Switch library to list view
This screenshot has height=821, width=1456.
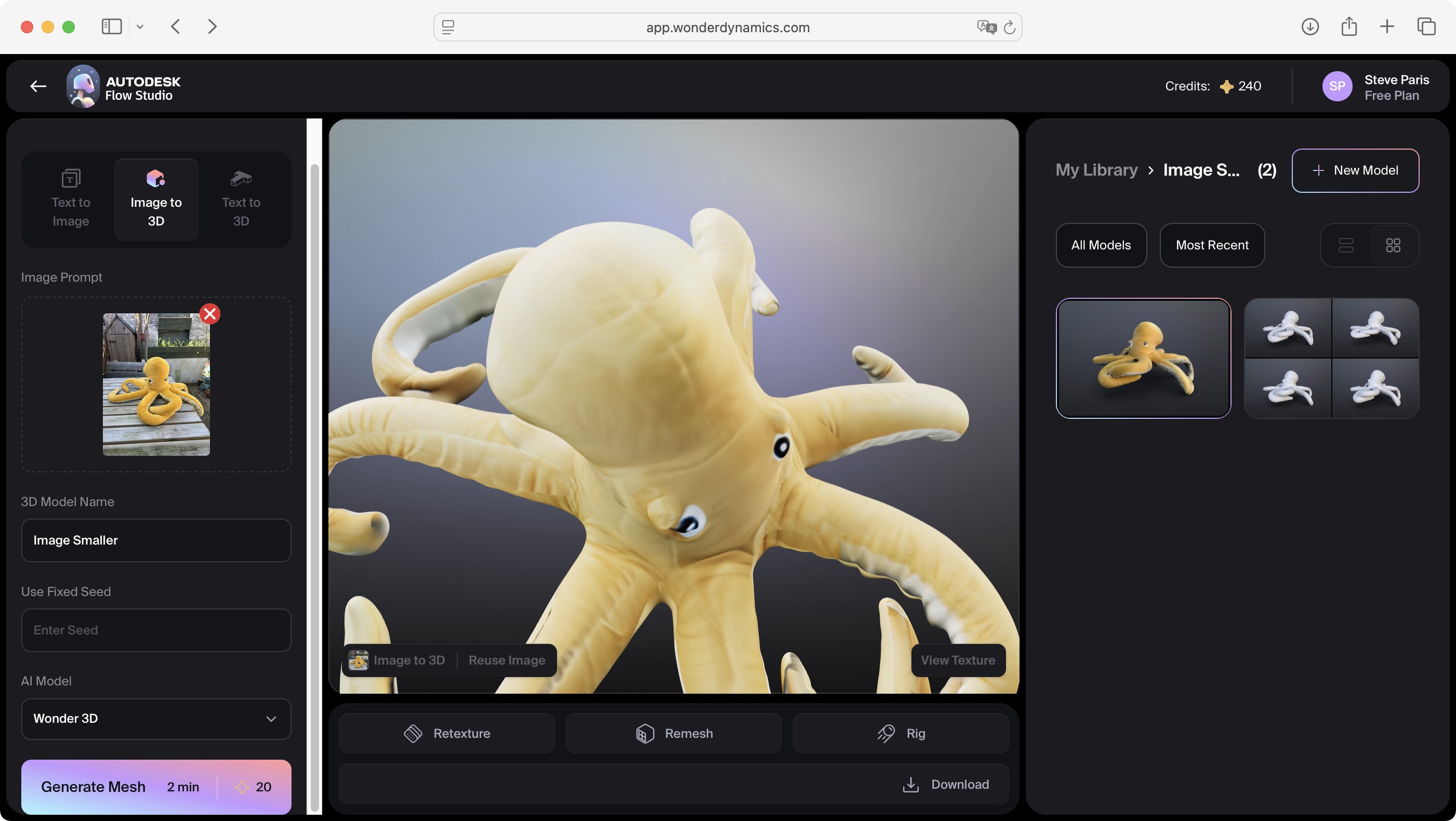pos(1347,245)
